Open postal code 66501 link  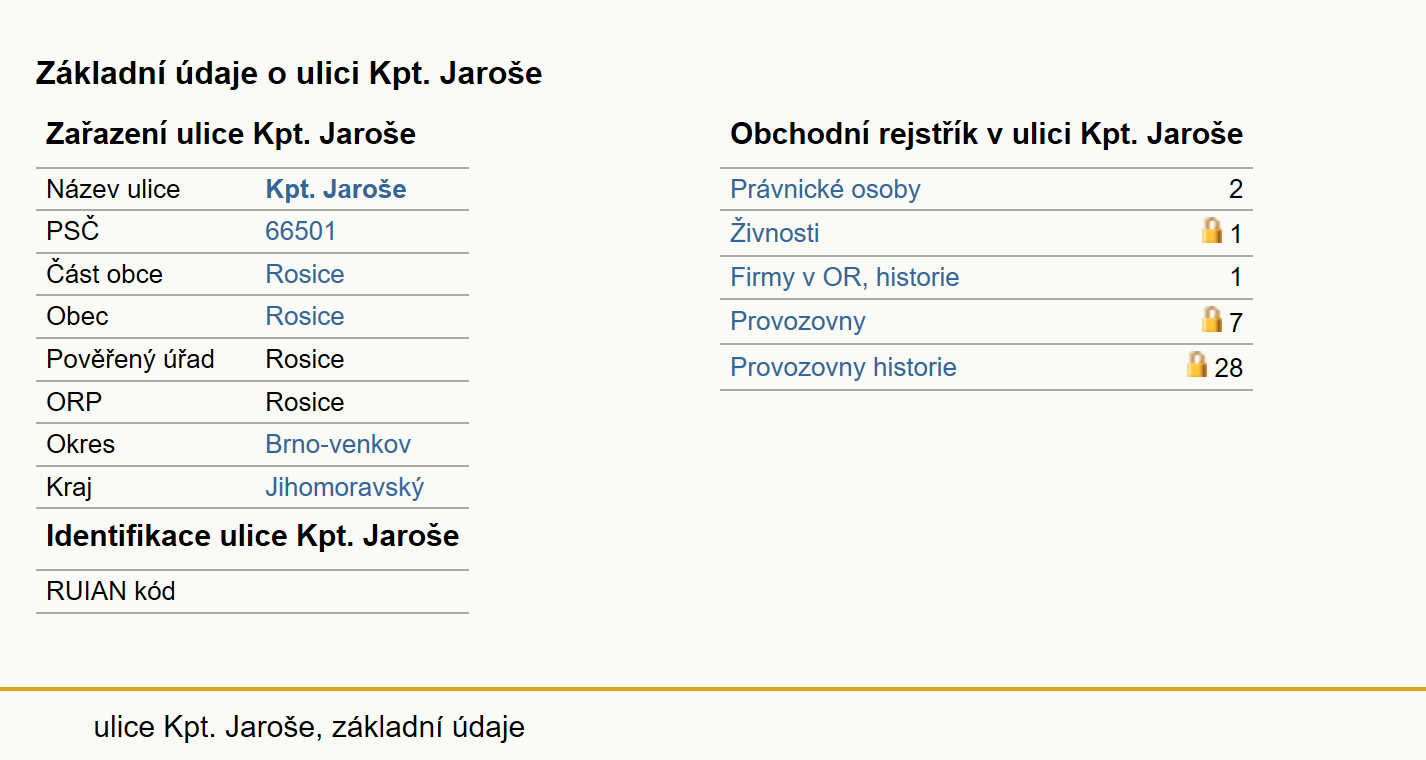click(x=301, y=232)
